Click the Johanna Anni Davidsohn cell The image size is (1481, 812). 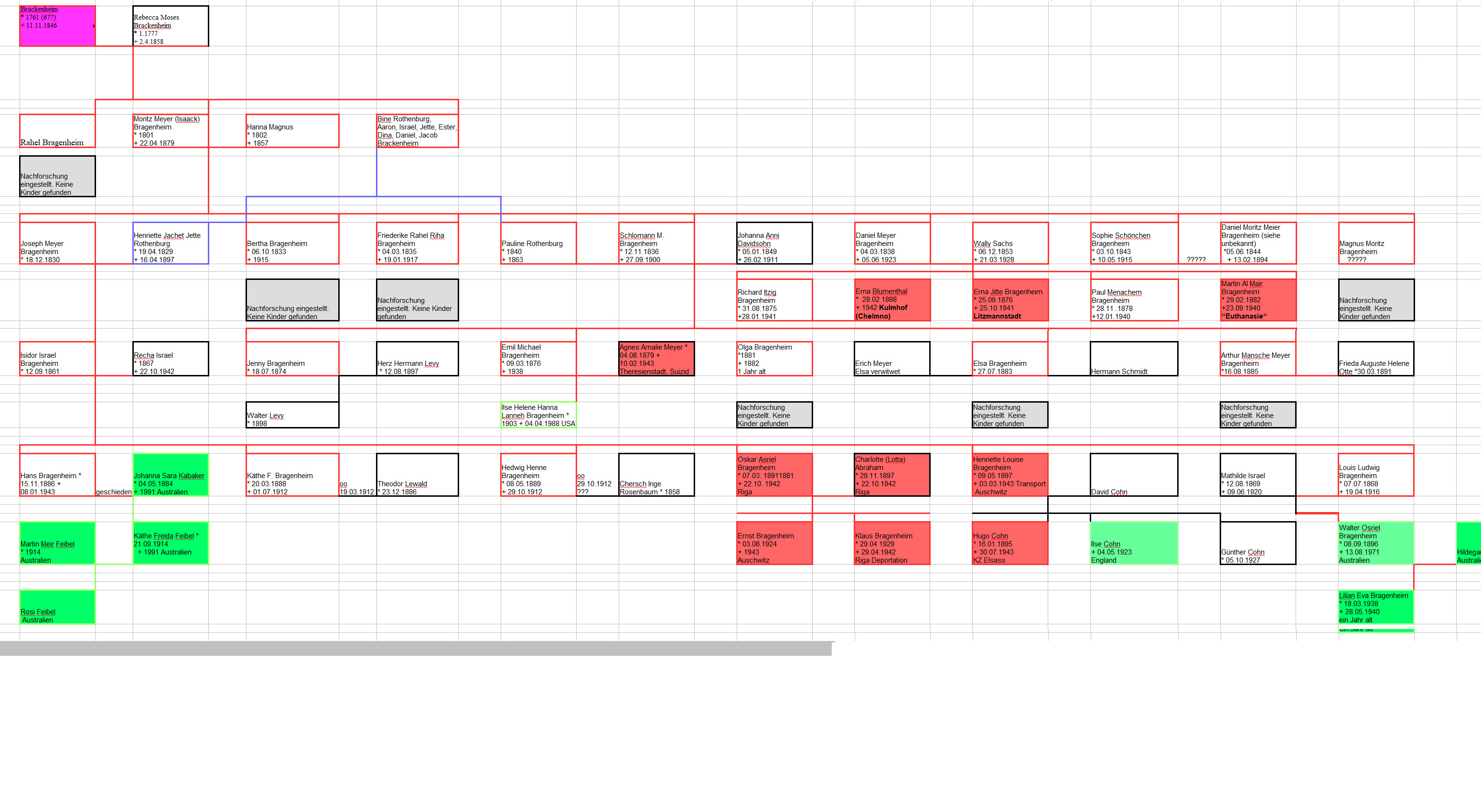click(774, 244)
